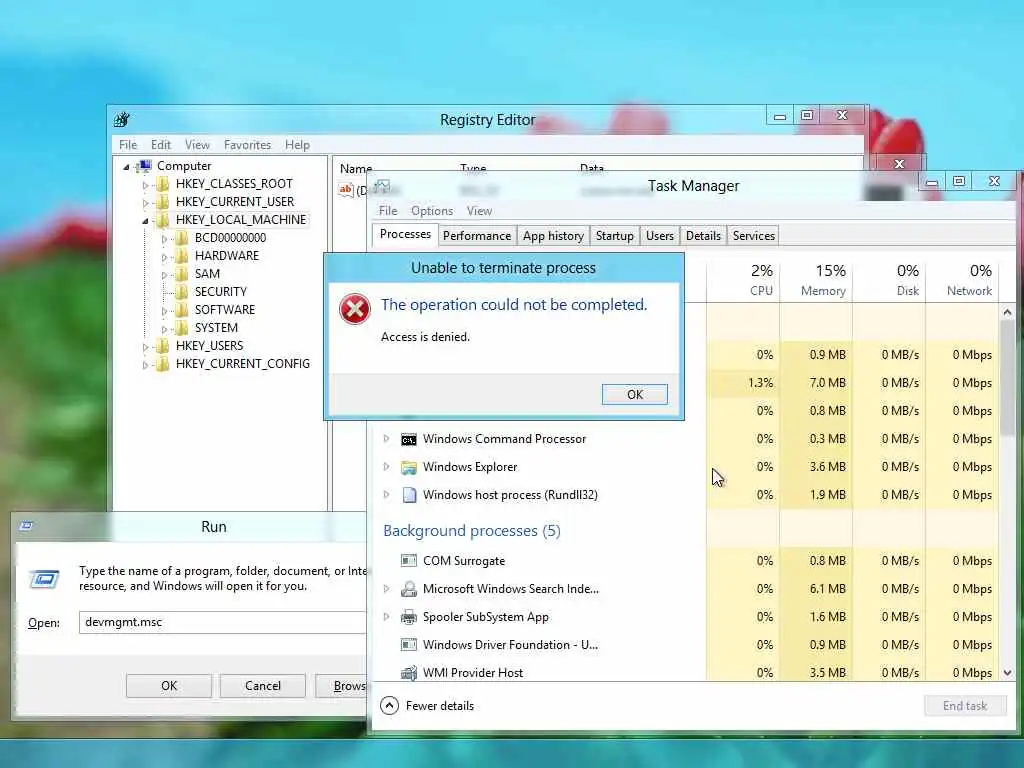Click the HARDWARE folder icon

[x=182, y=256]
